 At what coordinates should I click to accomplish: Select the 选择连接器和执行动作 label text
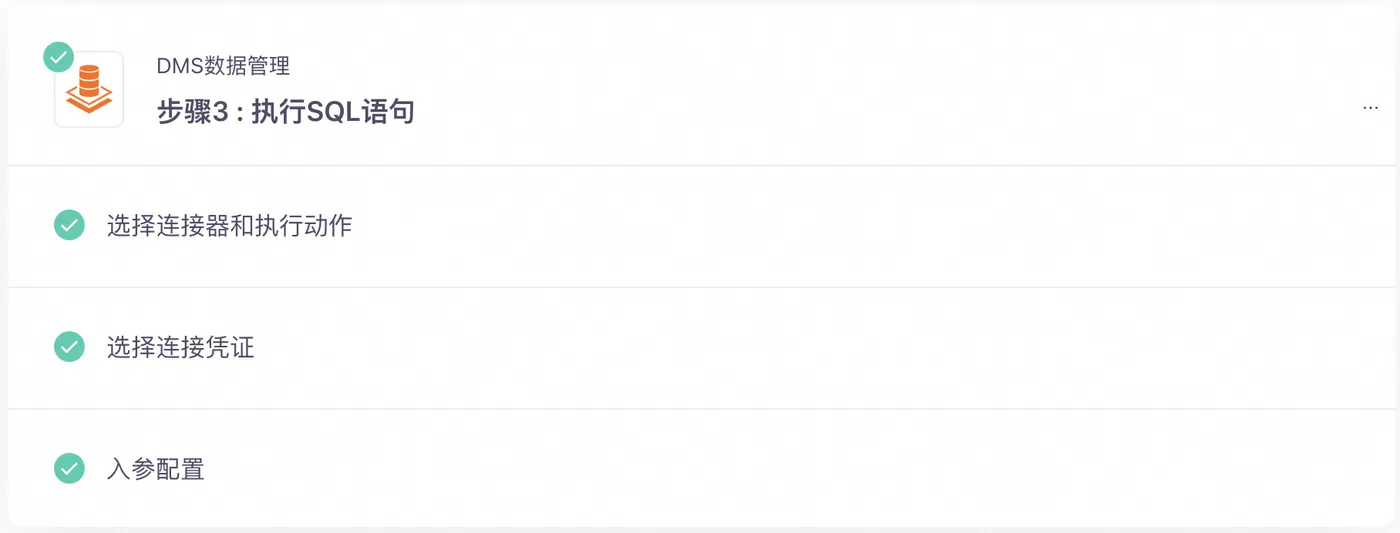[x=230, y=226]
